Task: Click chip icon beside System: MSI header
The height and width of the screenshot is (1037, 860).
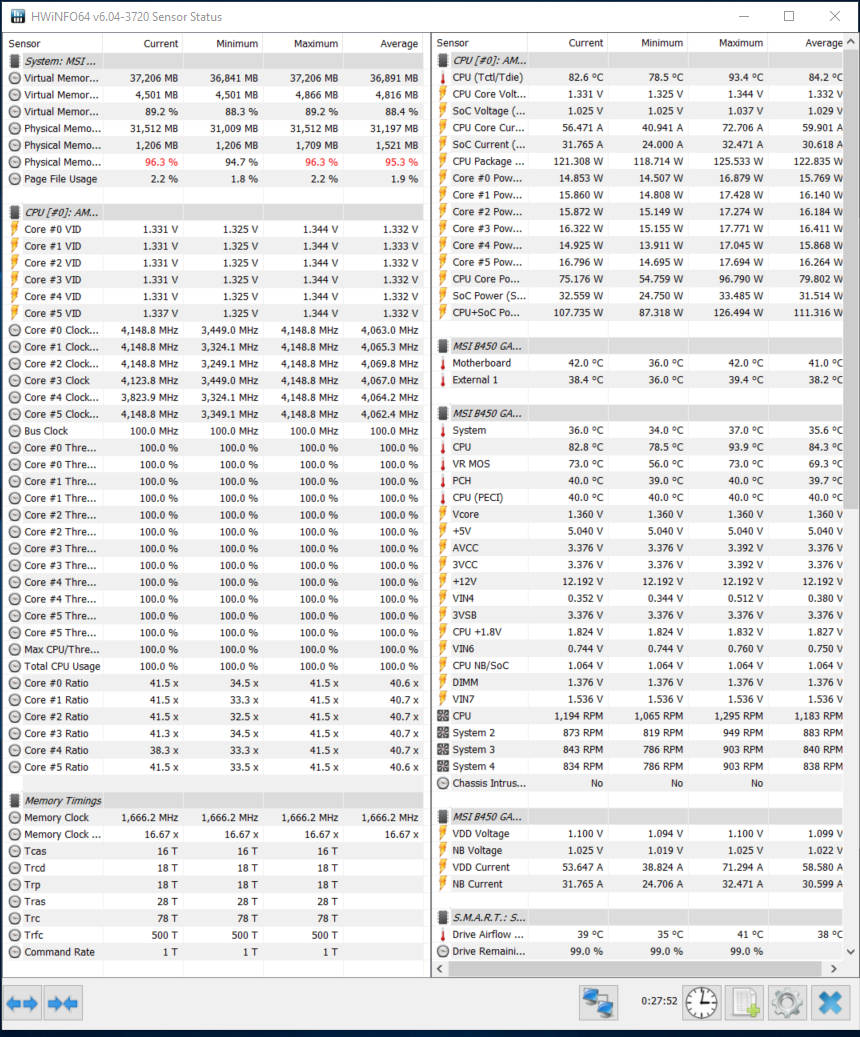Action: pyautogui.click(x=15, y=61)
